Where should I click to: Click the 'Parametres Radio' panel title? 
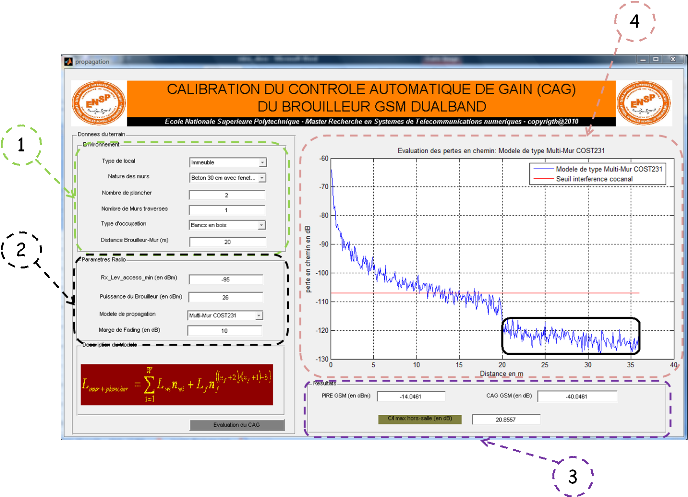[104, 260]
